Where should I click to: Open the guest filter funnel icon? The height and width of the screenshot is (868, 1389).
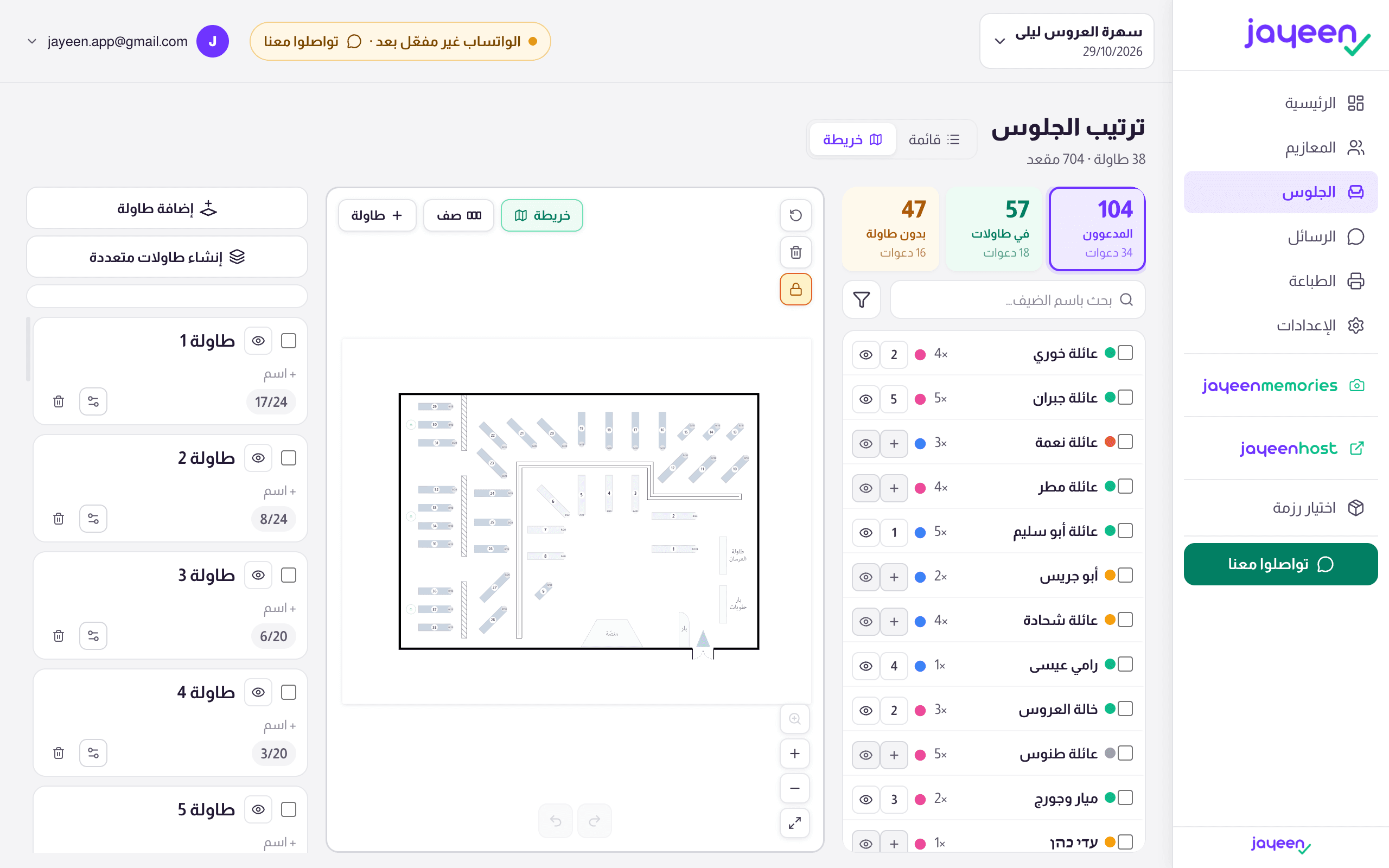click(861, 299)
